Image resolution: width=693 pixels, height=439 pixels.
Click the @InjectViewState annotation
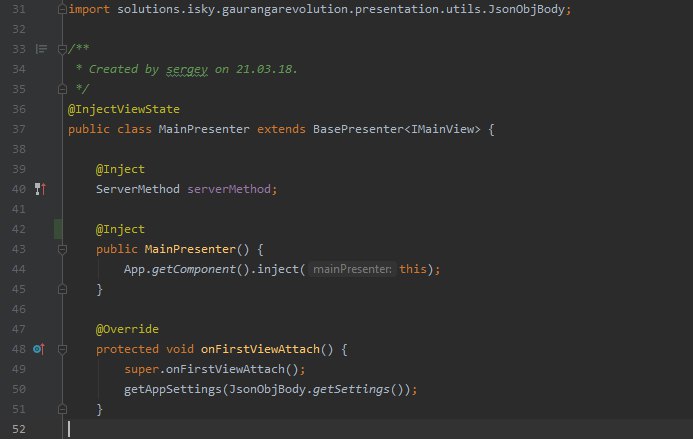[x=124, y=109]
